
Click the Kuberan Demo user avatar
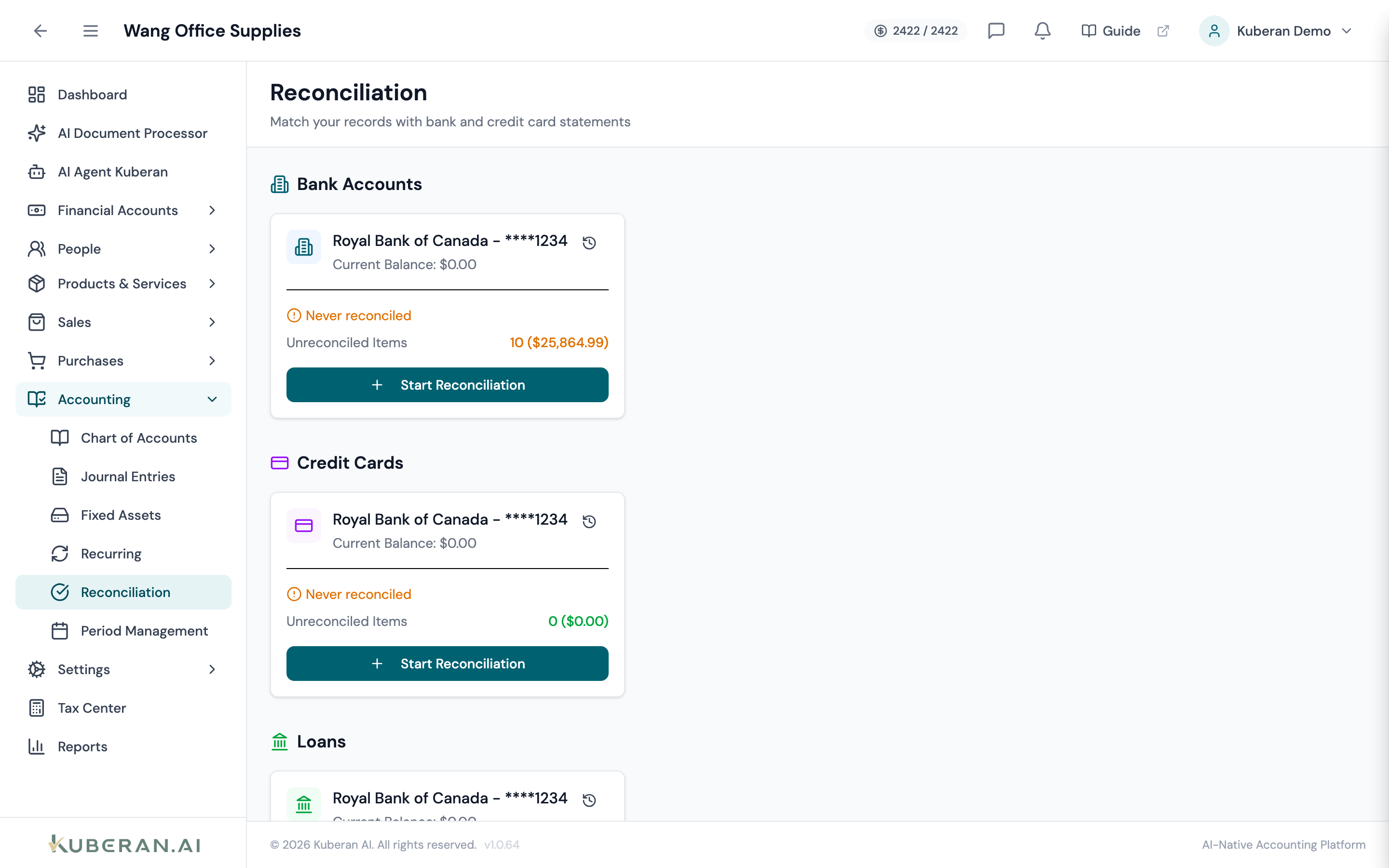(x=1214, y=31)
